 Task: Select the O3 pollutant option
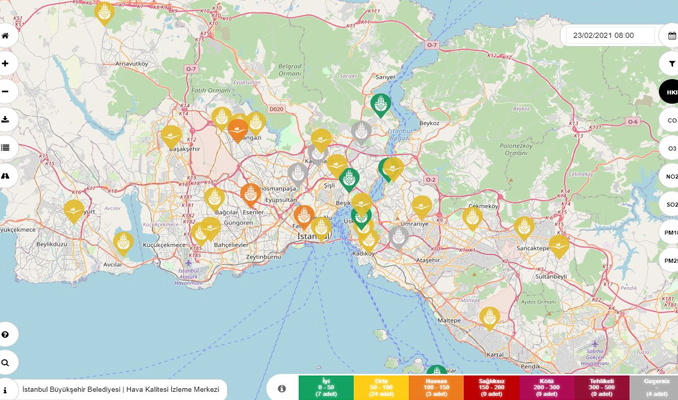click(670, 148)
